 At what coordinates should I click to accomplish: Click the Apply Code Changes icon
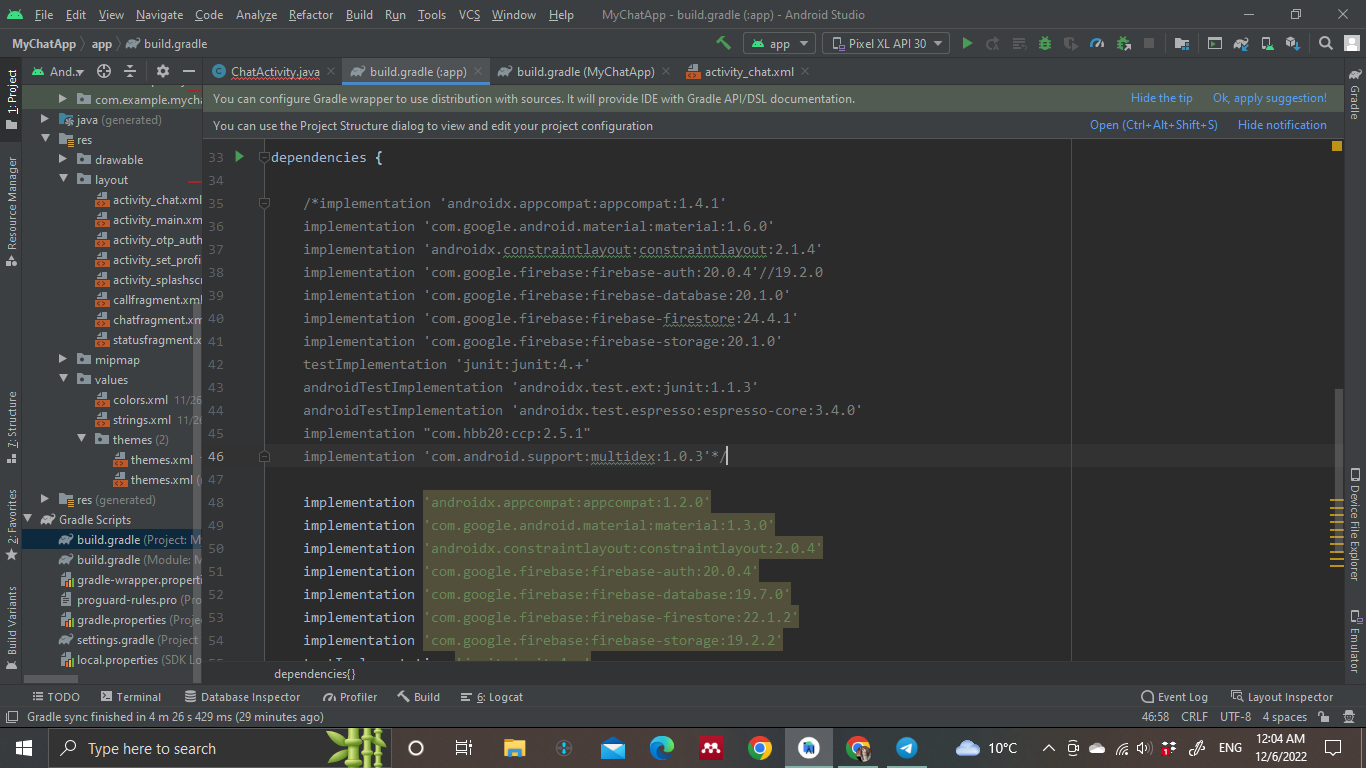point(1019,43)
